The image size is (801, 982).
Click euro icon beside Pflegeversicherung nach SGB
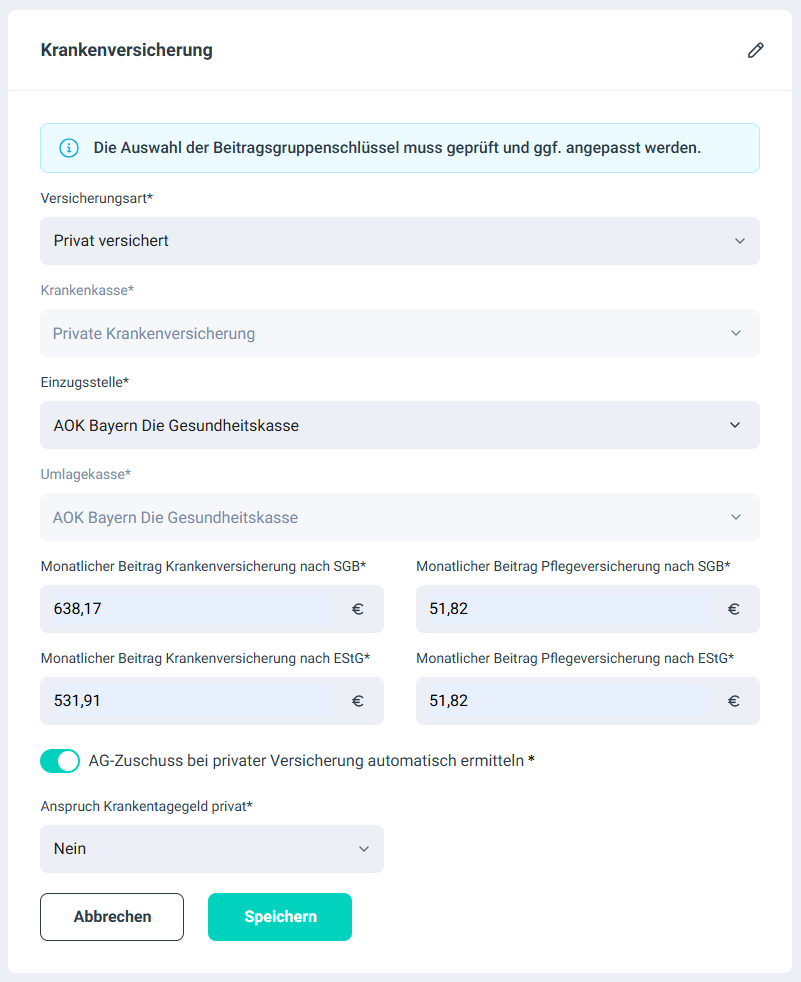[733, 609]
